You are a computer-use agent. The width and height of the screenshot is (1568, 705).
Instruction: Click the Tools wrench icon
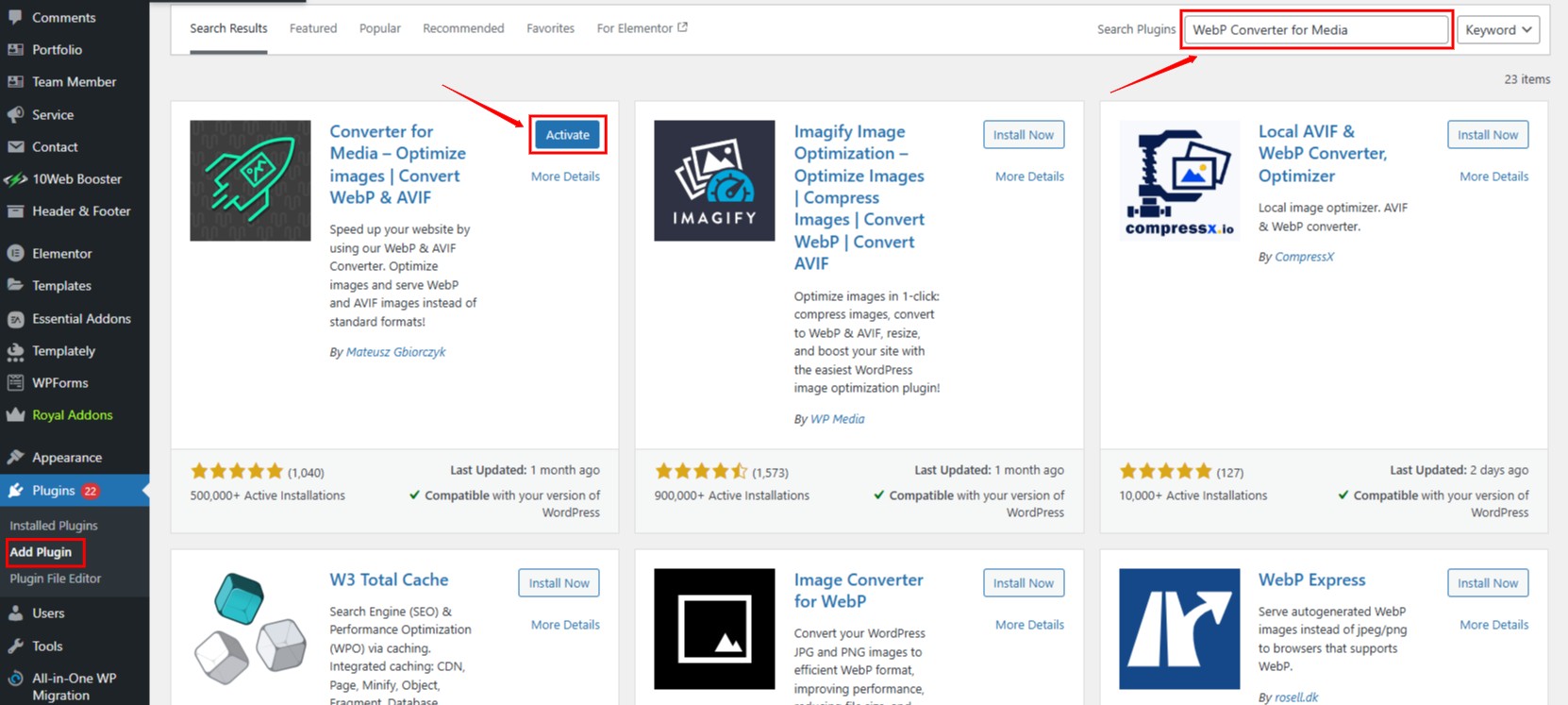tap(15, 646)
